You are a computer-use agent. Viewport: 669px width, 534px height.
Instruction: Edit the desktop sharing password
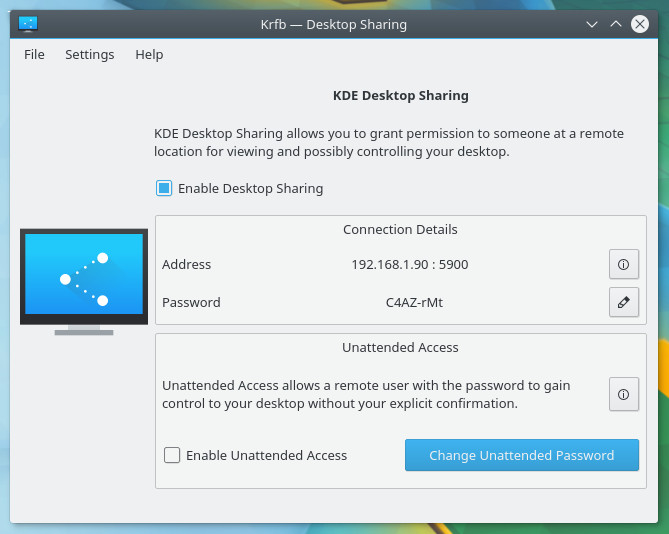[623, 302]
